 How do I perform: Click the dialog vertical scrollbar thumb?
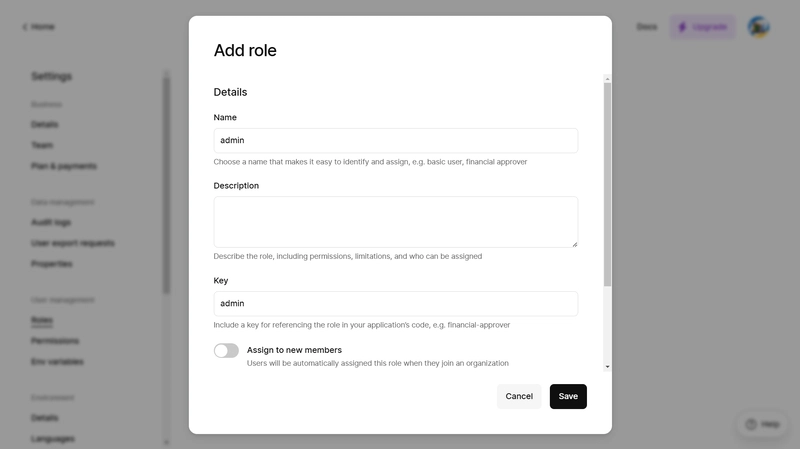click(607, 184)
